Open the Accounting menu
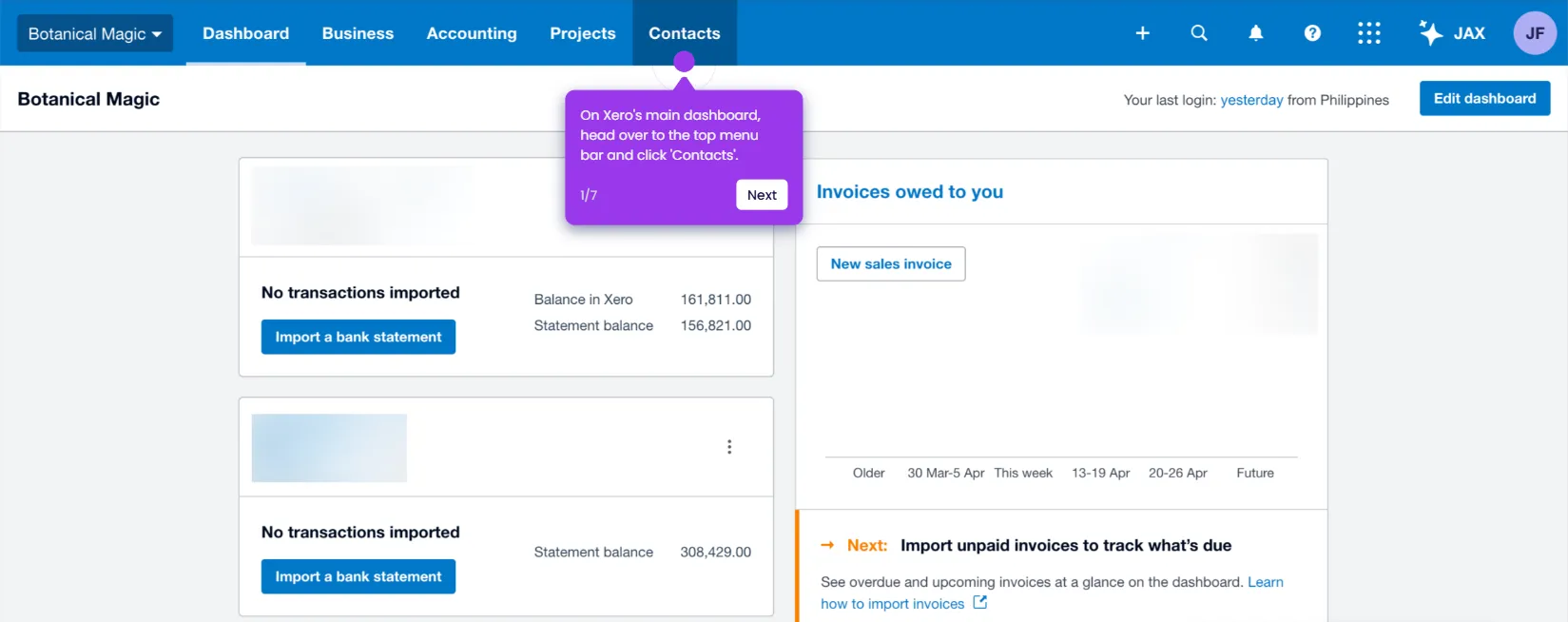The width and height of the screenshot is (1568, 622). coord(472,33)
